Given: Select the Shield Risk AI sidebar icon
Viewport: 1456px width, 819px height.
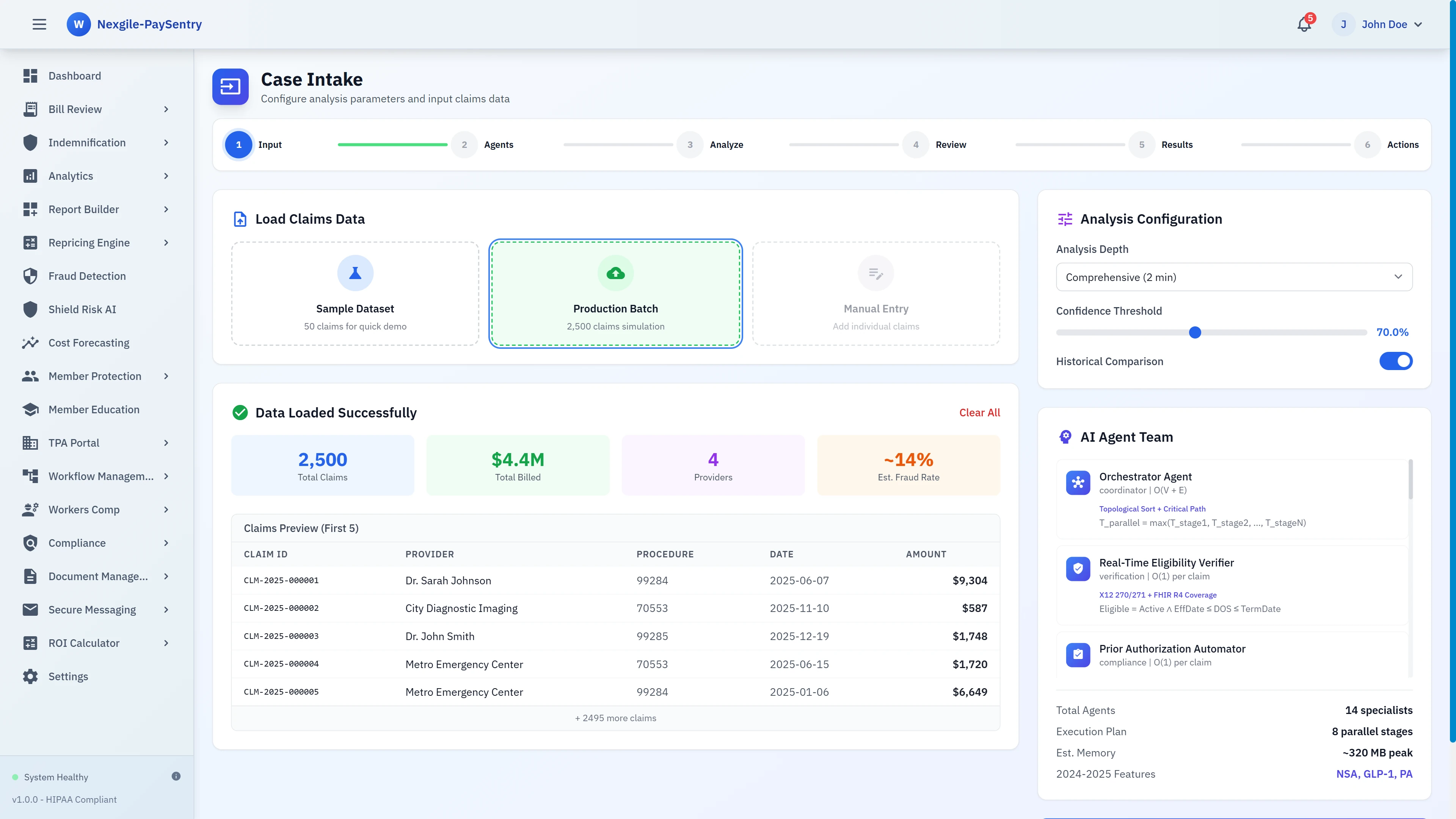Looking at the screenshot, I should [x=30, y=309].
